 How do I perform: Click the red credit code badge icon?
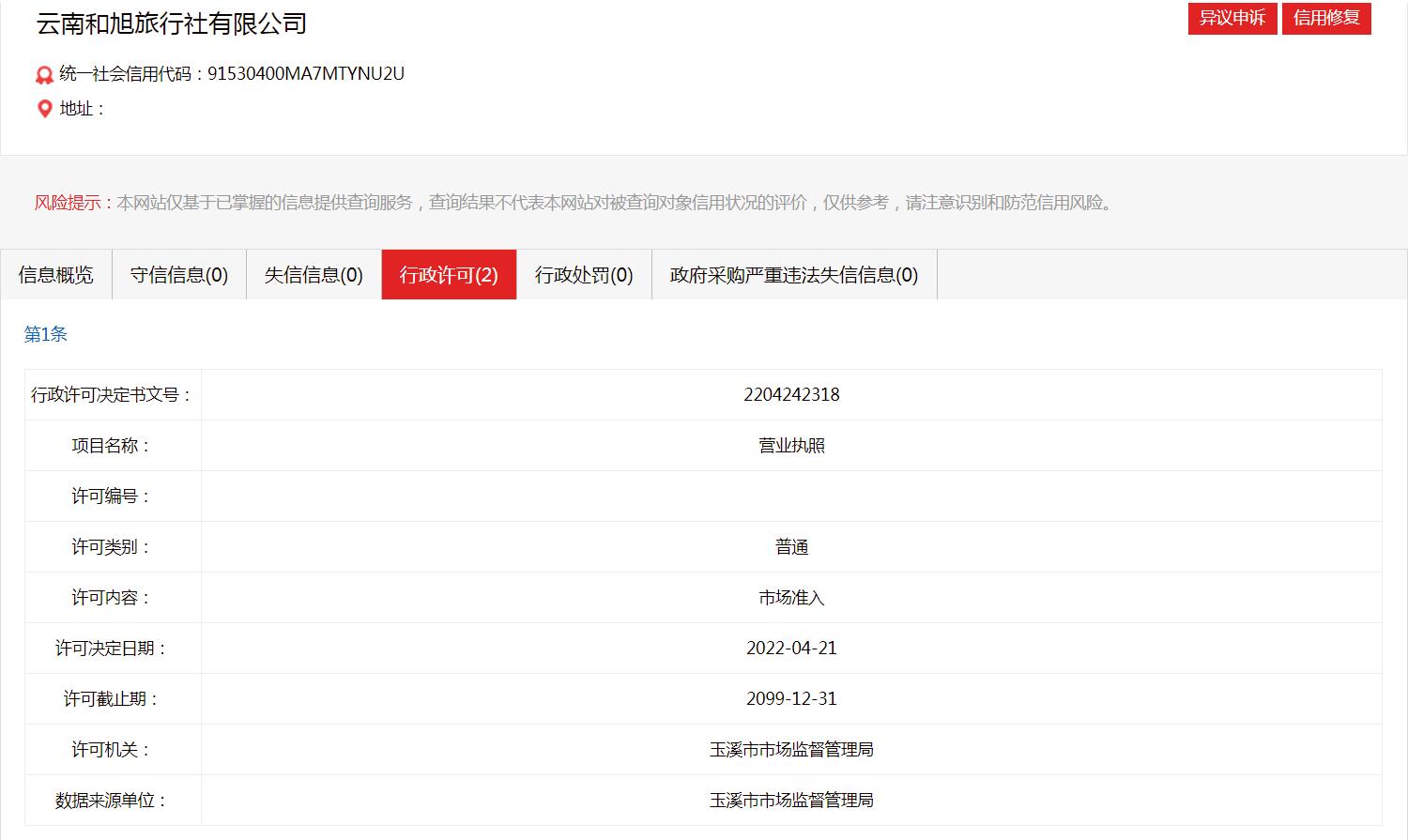click(44, 75)
